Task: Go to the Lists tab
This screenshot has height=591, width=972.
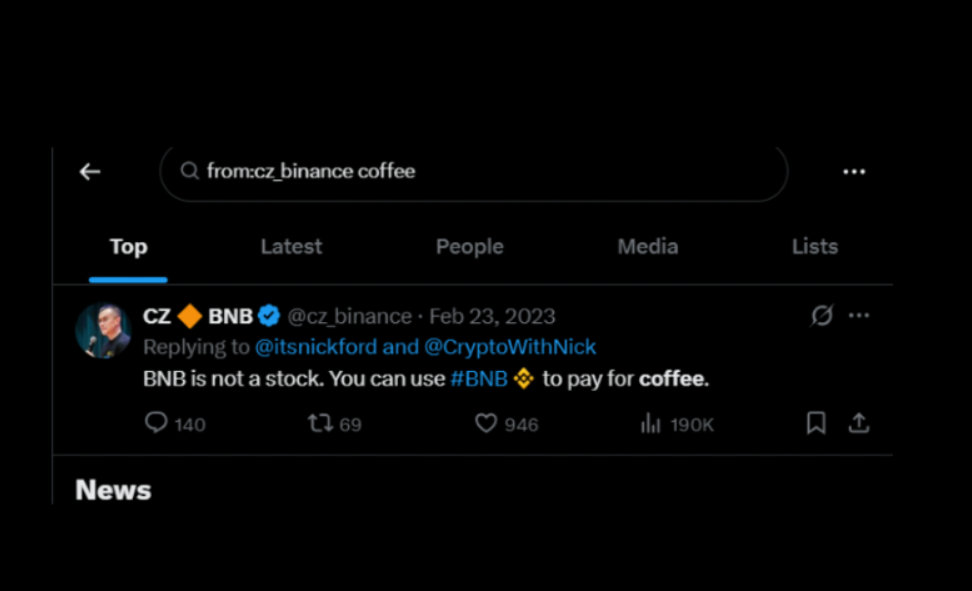Action: coord(814,247)
